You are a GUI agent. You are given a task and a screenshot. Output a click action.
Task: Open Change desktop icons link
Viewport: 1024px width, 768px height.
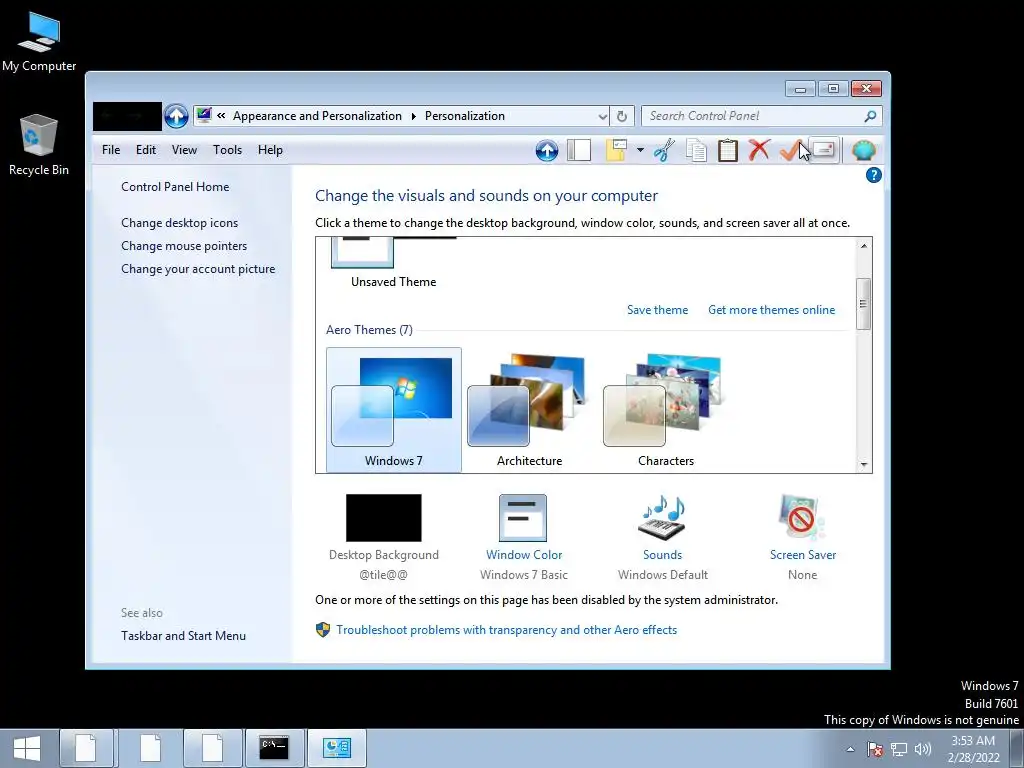[180, 223]
